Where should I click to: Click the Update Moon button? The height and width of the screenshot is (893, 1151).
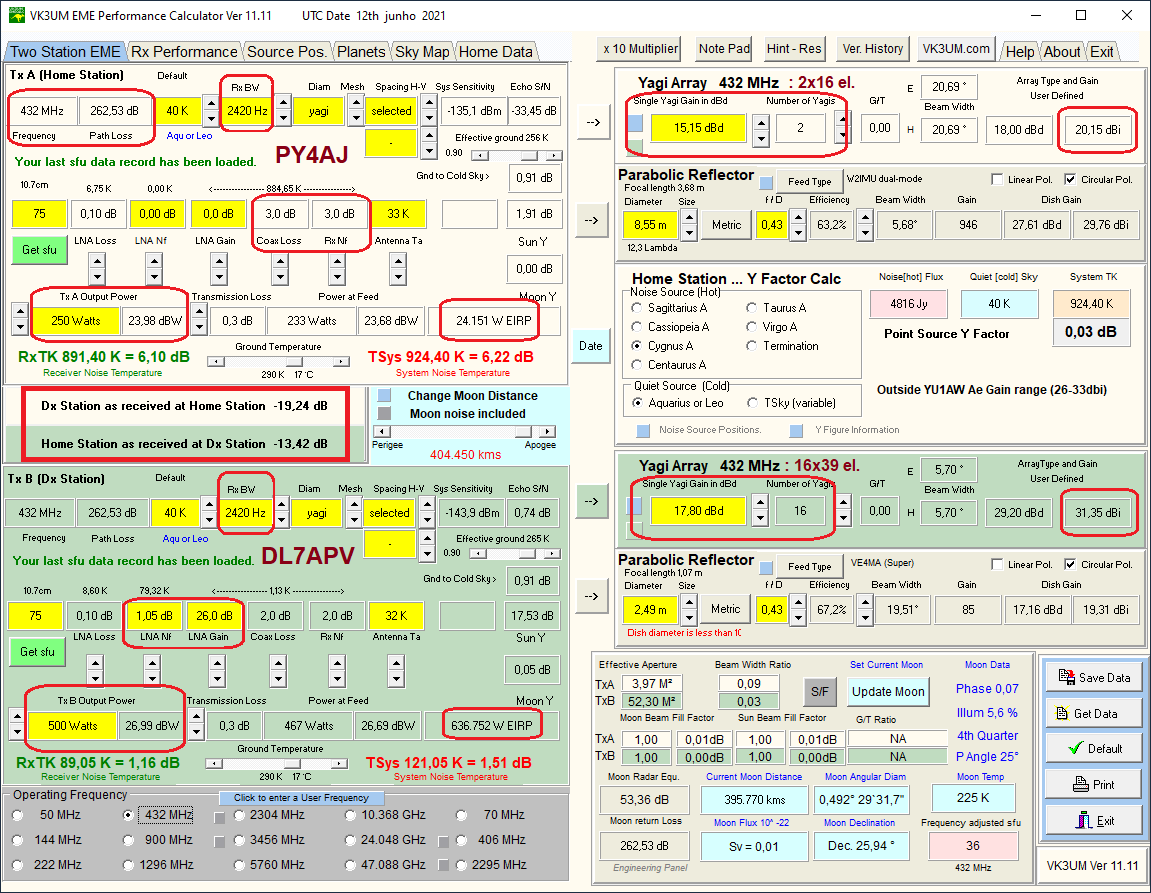(887, 691)
